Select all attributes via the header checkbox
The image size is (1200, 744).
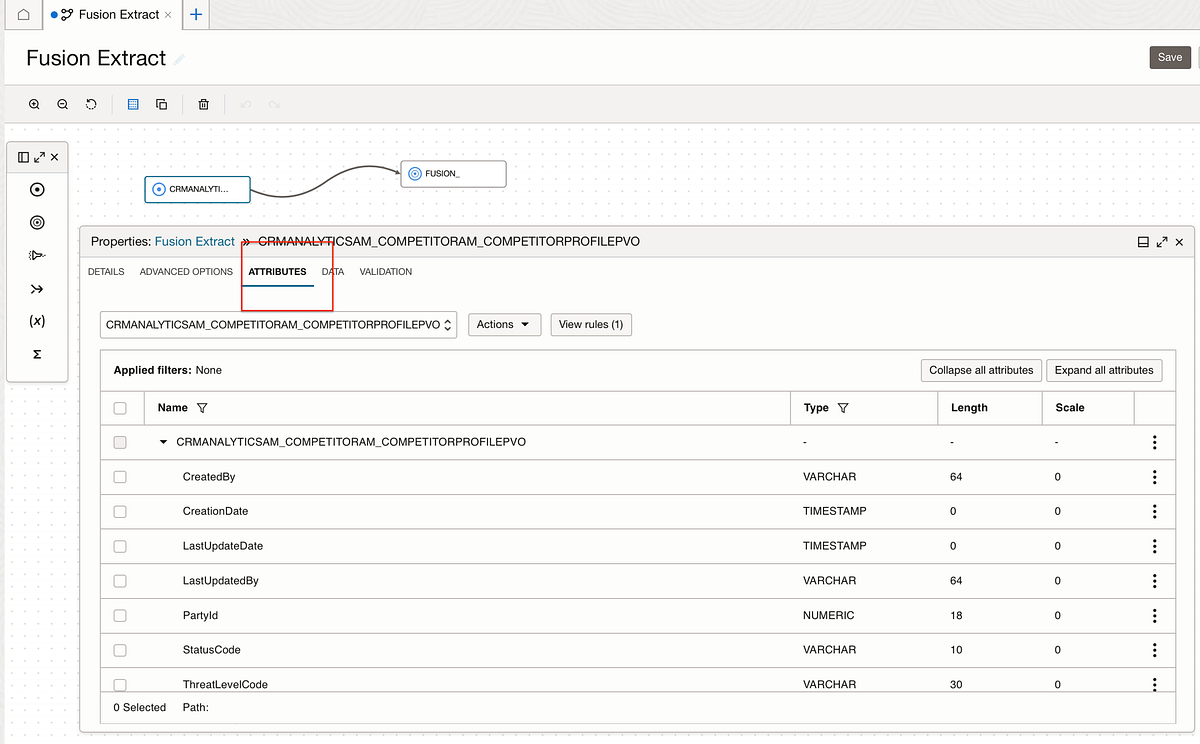coord(120,407)
